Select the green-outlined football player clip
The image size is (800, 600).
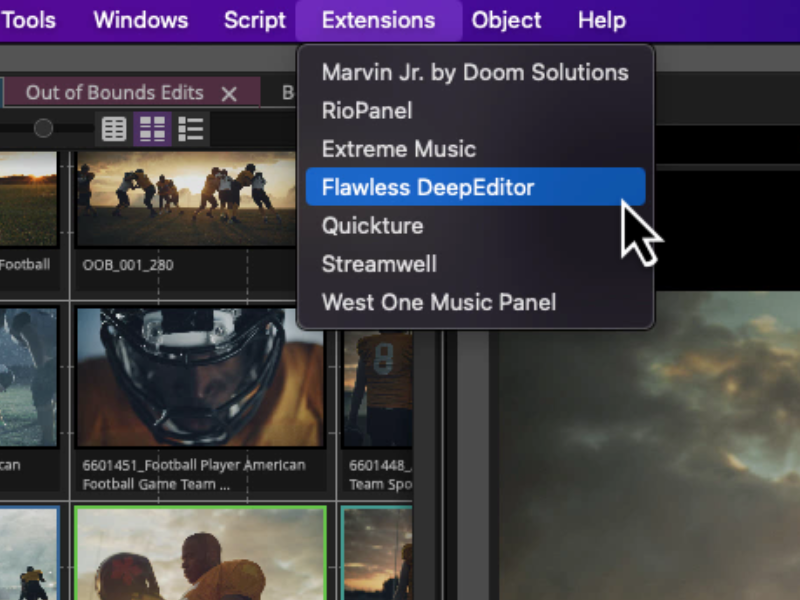(x=201, y=553)
